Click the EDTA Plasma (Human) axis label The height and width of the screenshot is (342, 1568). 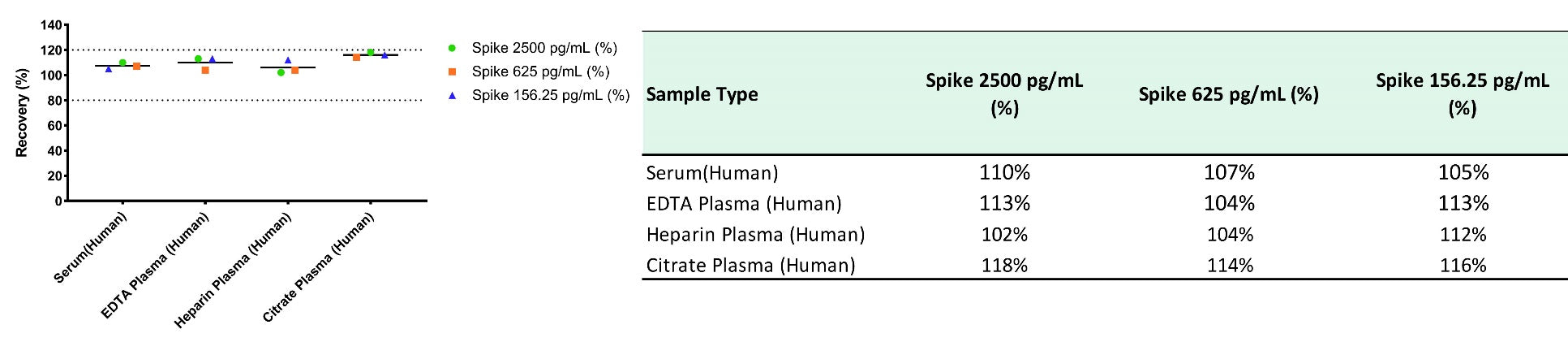click(x=155, y=265)
